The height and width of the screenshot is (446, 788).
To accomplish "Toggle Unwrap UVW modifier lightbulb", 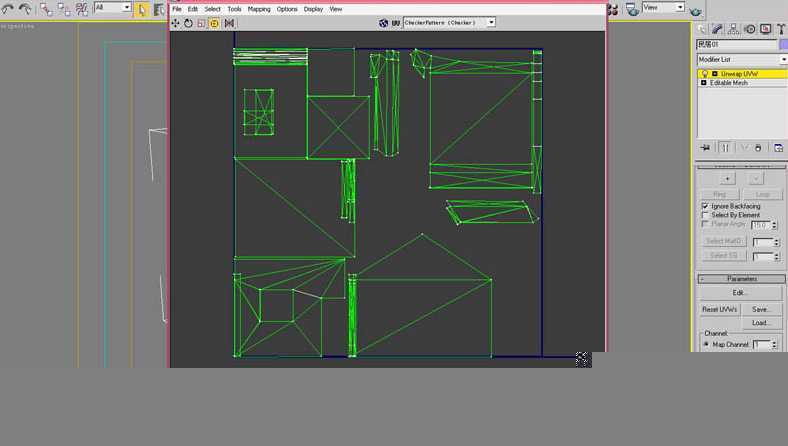I will tap(705, 74).
